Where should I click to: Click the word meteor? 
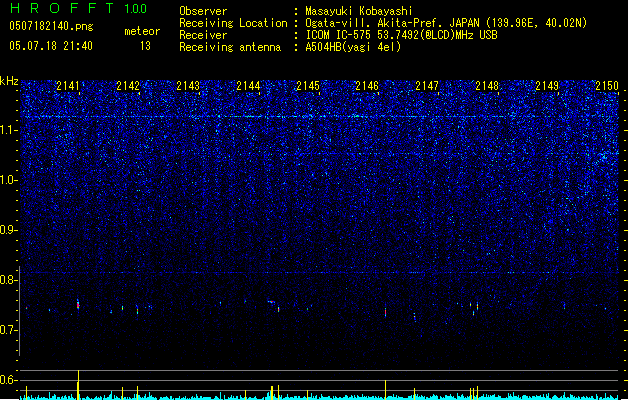coord(142,31)
